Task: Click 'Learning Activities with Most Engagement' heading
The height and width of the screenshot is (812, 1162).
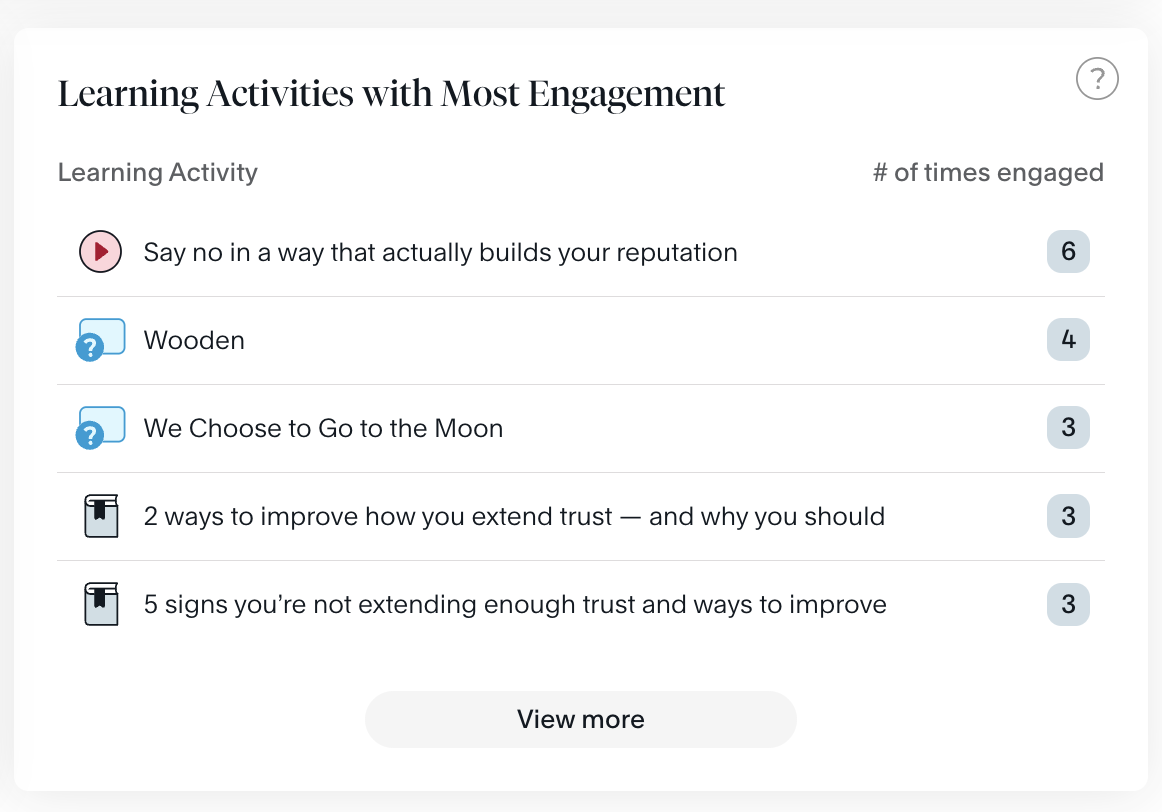Action: click(x=391, y=94)
